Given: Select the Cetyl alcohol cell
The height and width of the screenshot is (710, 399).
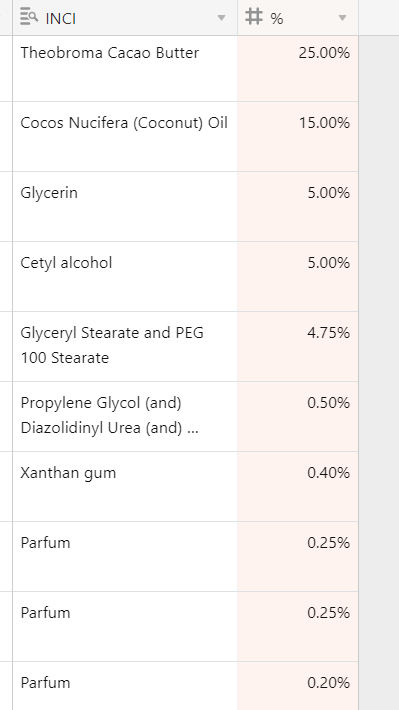Looking at the screenshot, I should (125, 277).
